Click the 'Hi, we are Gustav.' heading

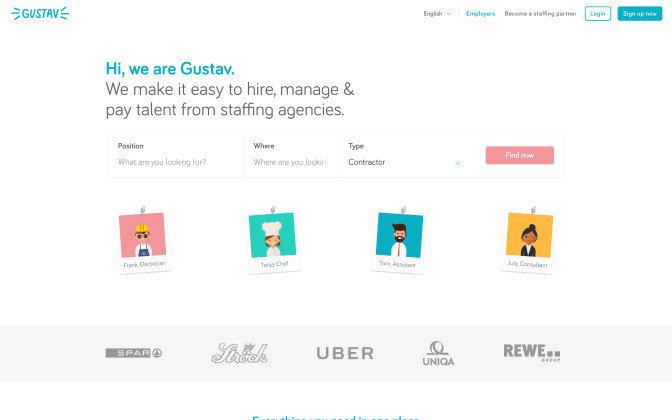click(170, 69)
